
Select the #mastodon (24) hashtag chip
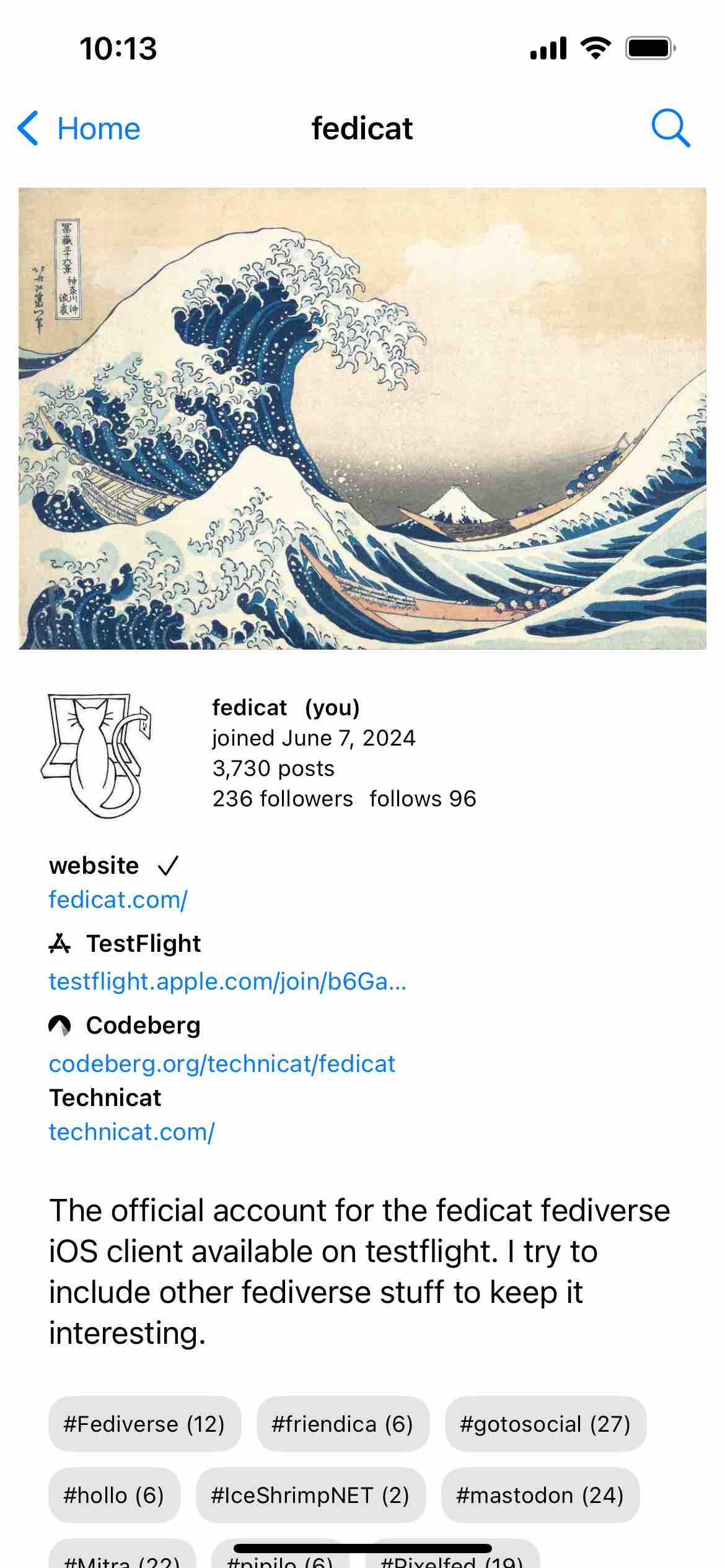pyautogui.click(x=540, y=1496)
